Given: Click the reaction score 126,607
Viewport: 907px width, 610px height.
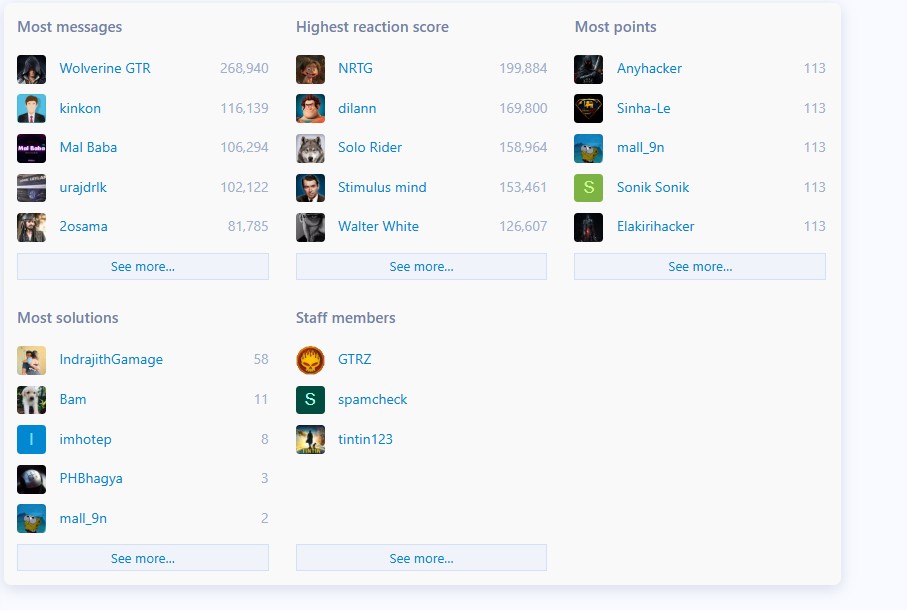Looking at the screenshot, I should point(523,227).
